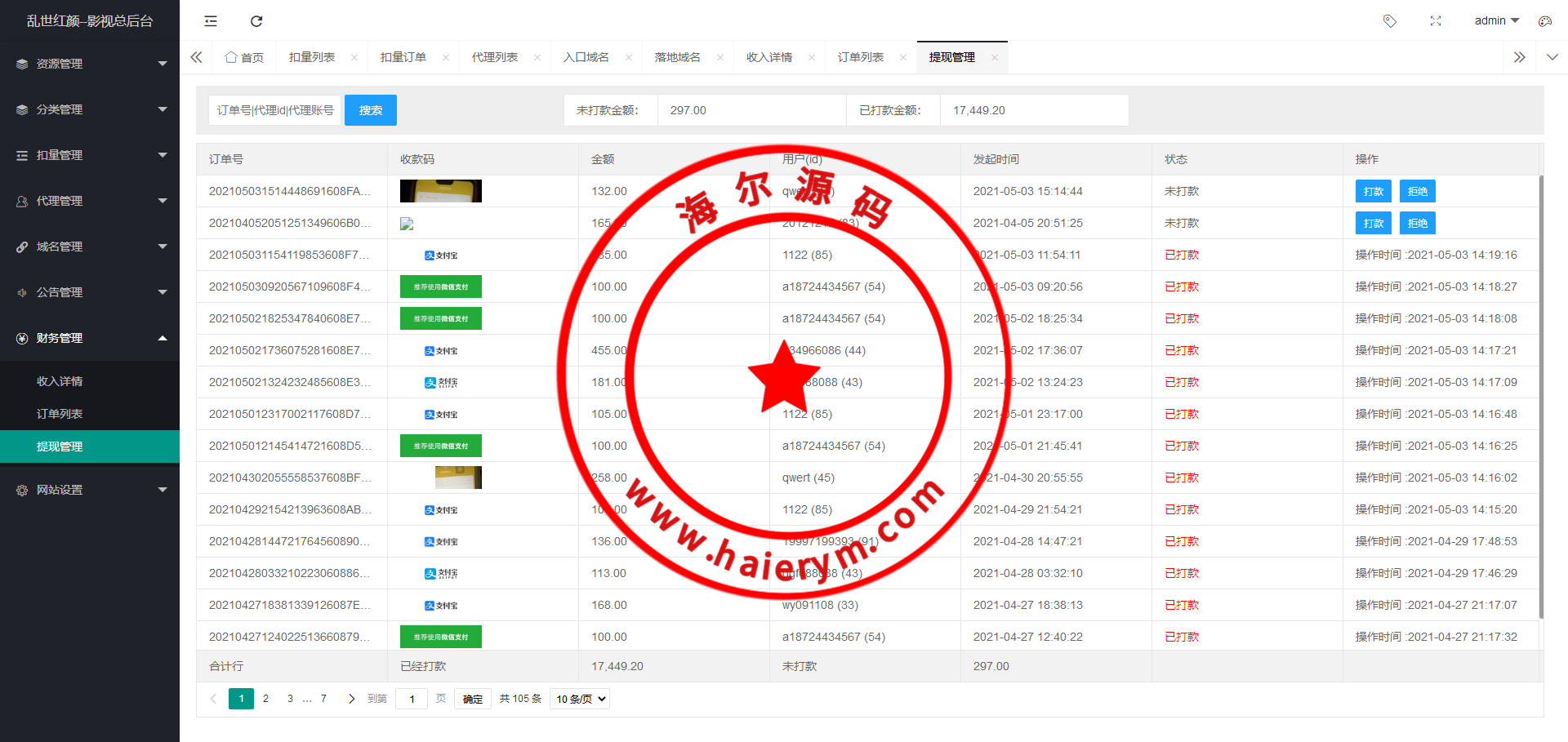Click the order number search input field
This screenshot has height=742, width=1568.
(x=274, y=110)
